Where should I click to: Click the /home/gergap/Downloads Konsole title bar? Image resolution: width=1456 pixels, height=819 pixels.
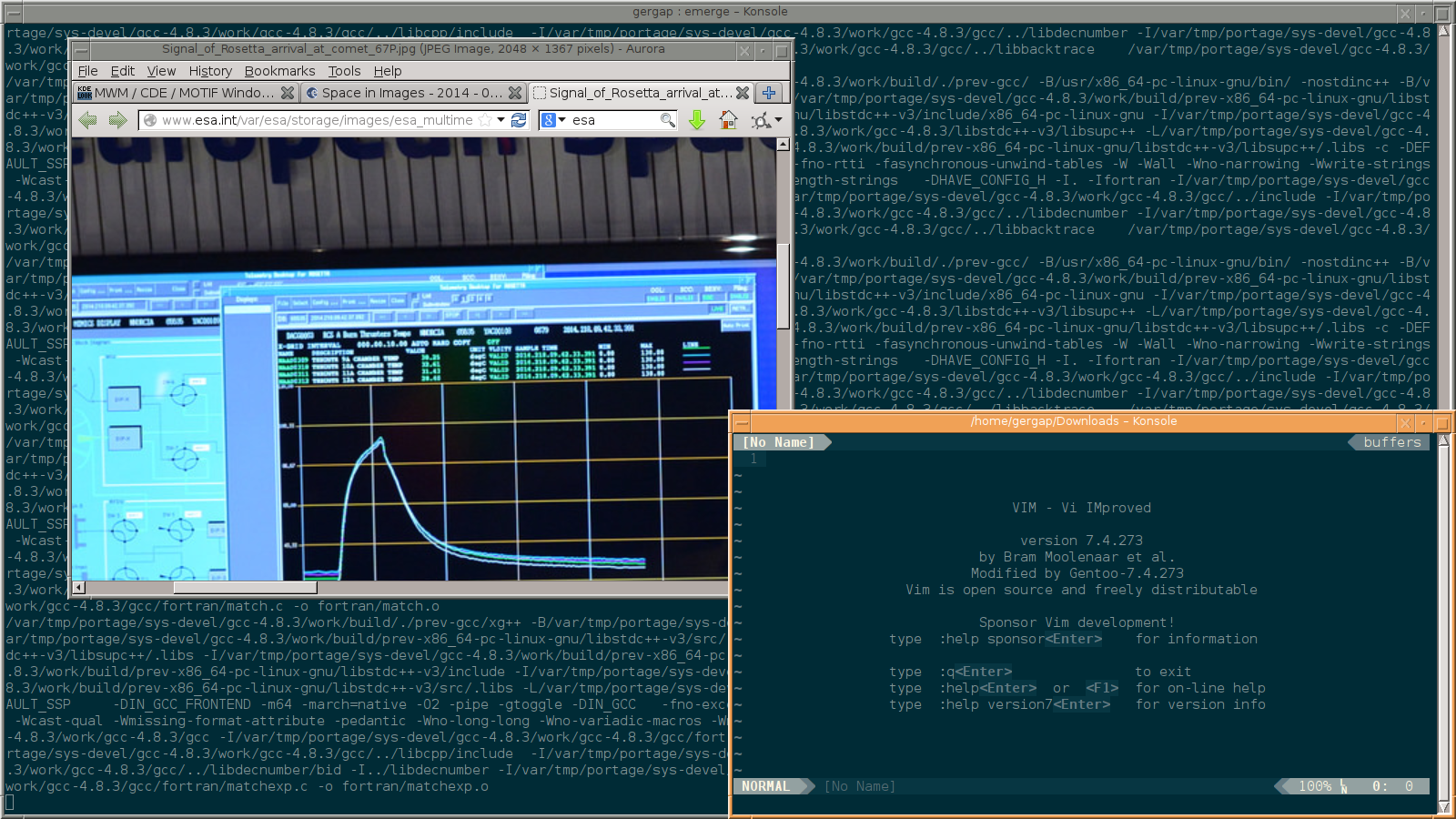click(x=1074, y=421)
